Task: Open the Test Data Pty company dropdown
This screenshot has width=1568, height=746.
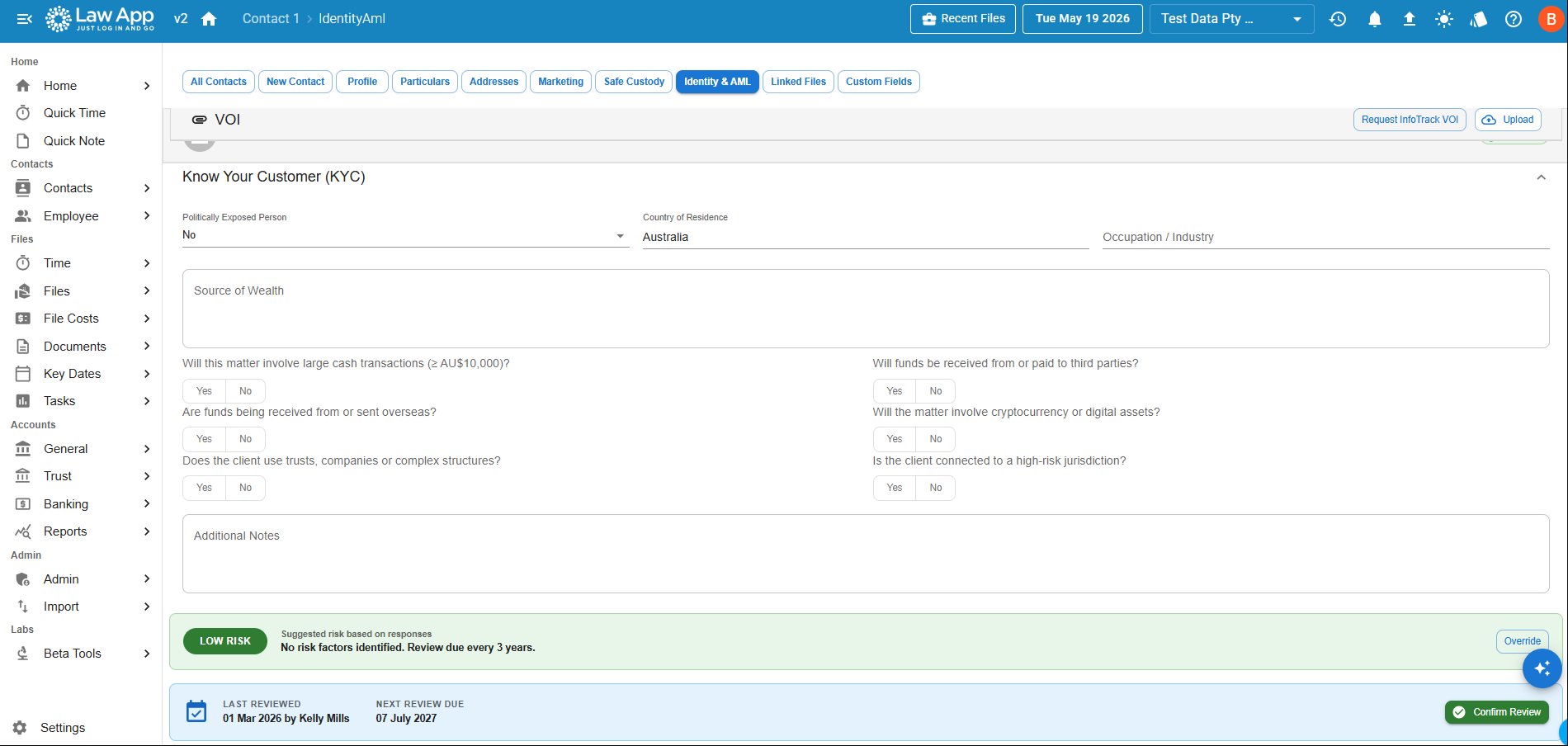Action: [1231, 18]
